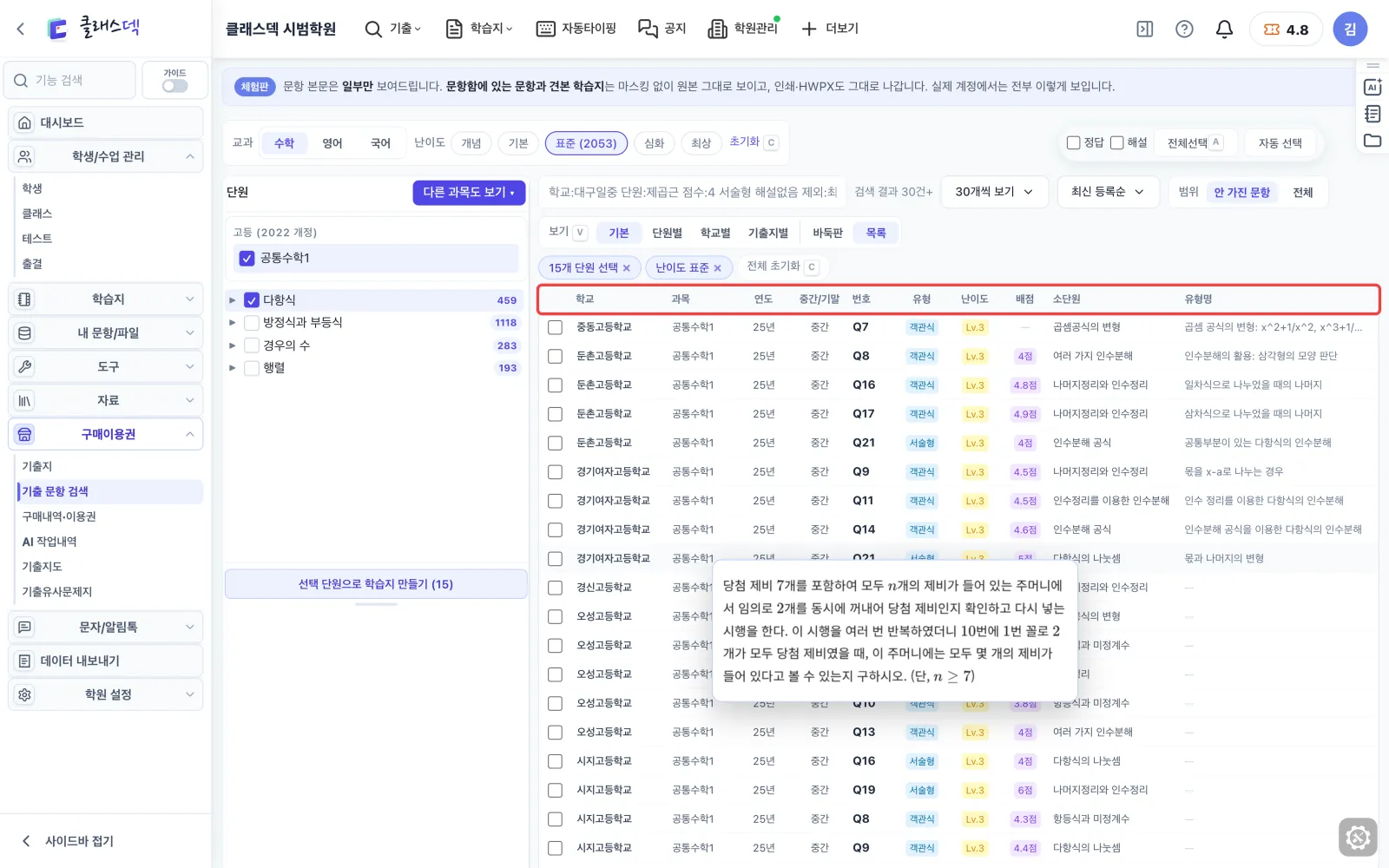Click the back arrow beside the logo
Viewport: 1389px width, 868px height.
pos(21,29)
